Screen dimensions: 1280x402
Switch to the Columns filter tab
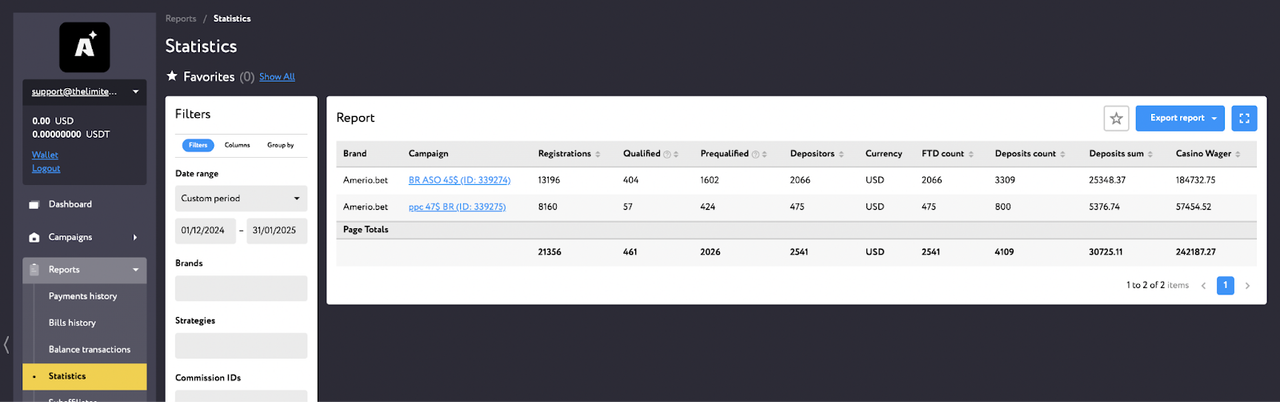(237, 145)
